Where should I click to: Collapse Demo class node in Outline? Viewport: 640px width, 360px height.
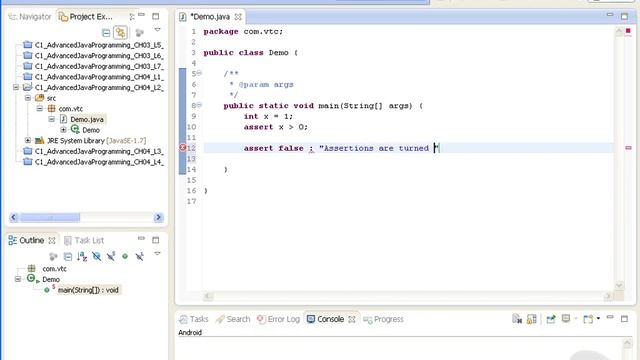click(x=18, y=279)
